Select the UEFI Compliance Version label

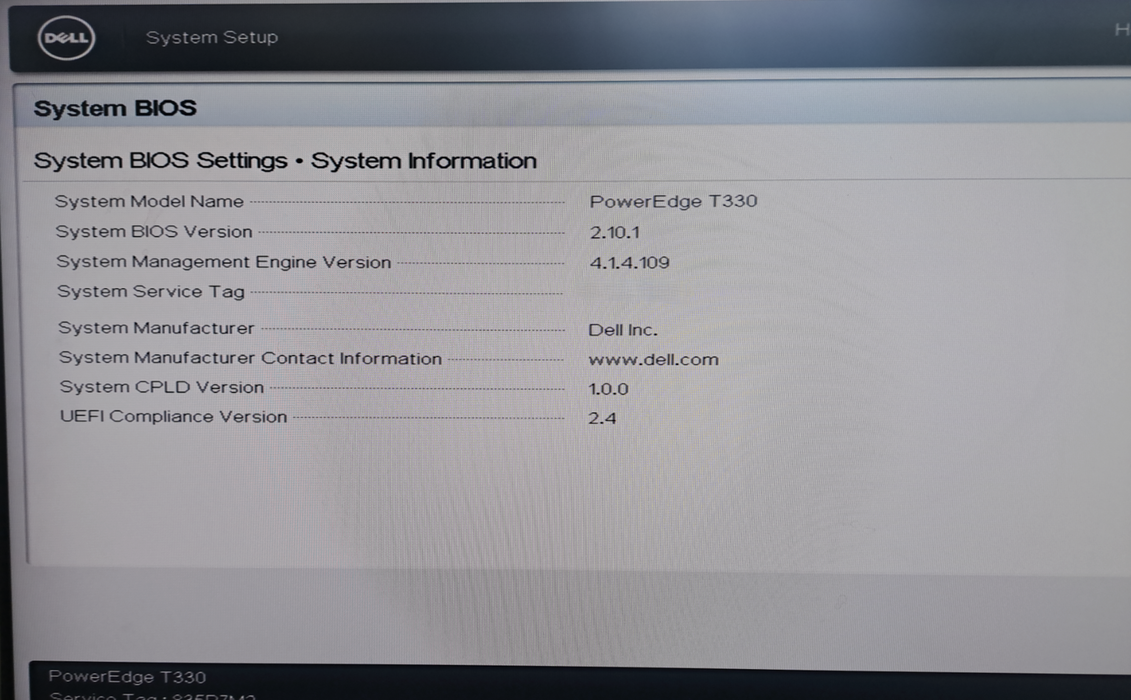coord(173,416)
